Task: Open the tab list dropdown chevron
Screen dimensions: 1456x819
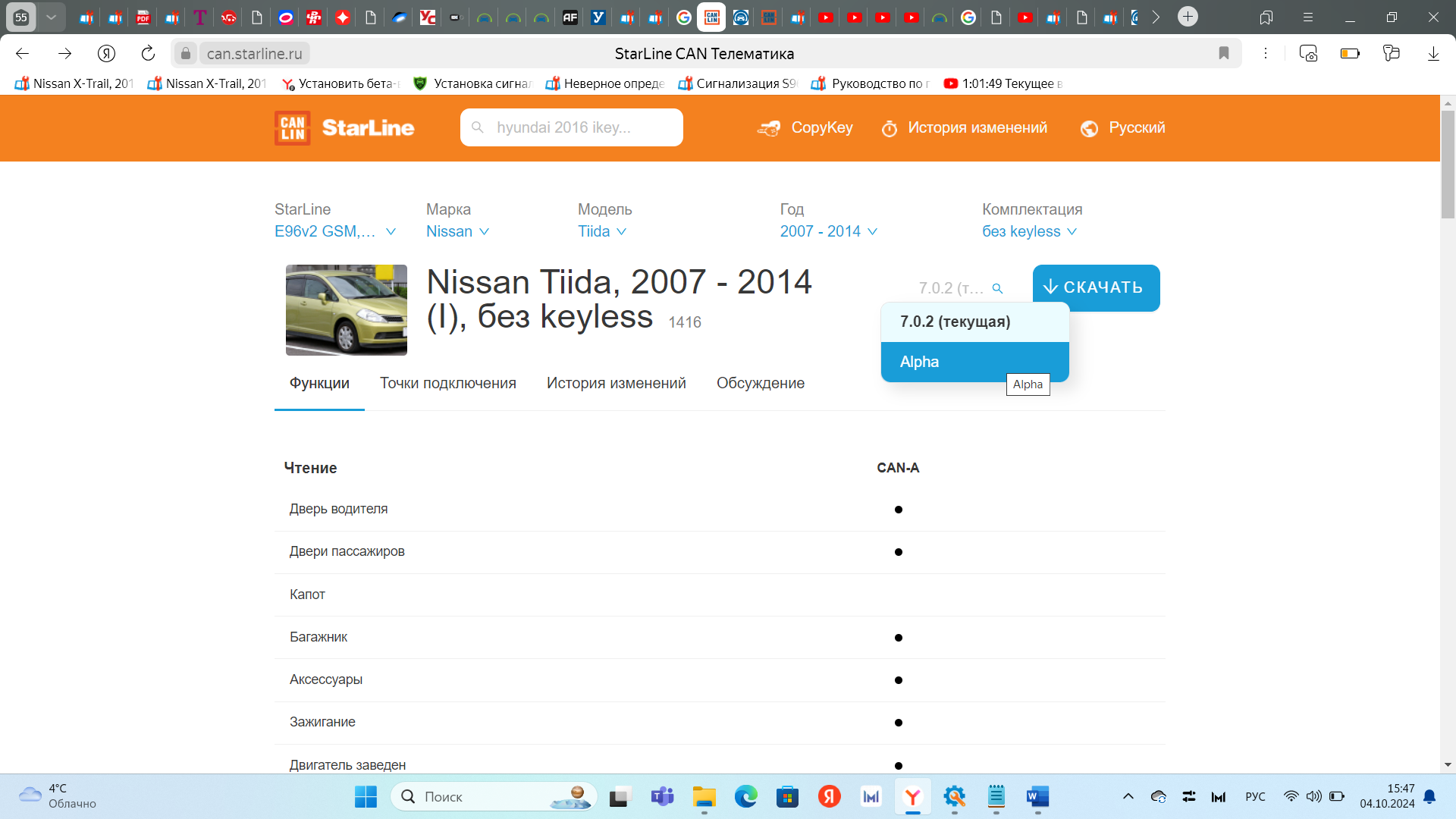Action: pyautogui.click(x=51, y=17)
